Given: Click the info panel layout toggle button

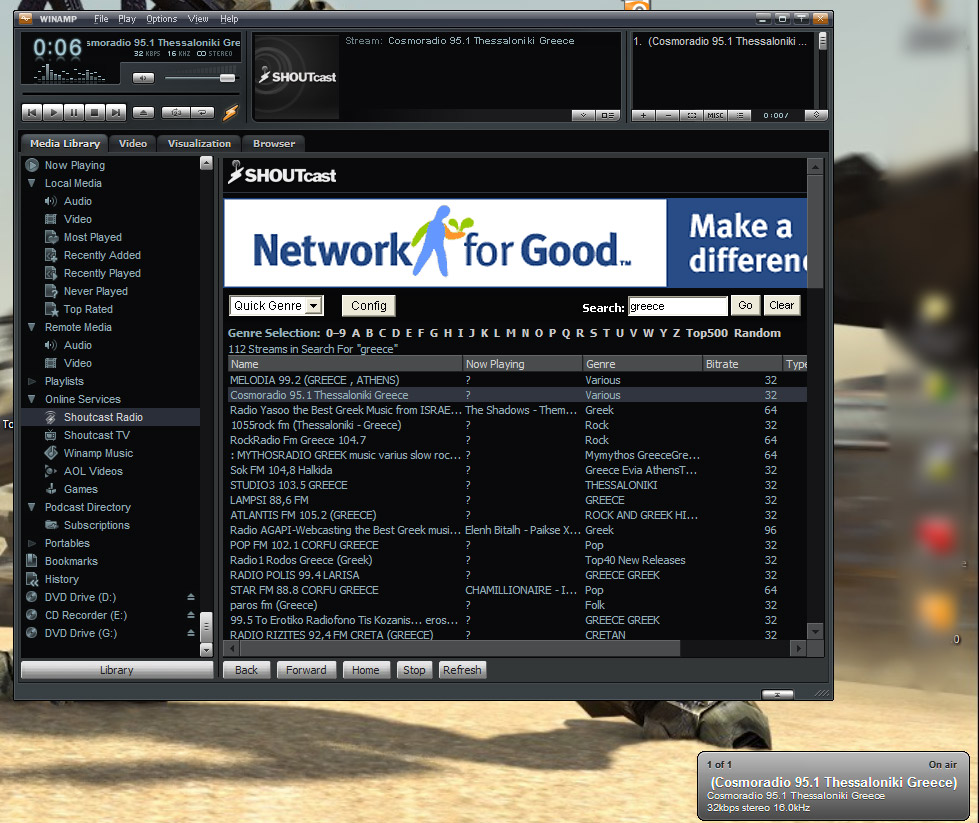Looking at the screenshot, I should tap(607, 116).
